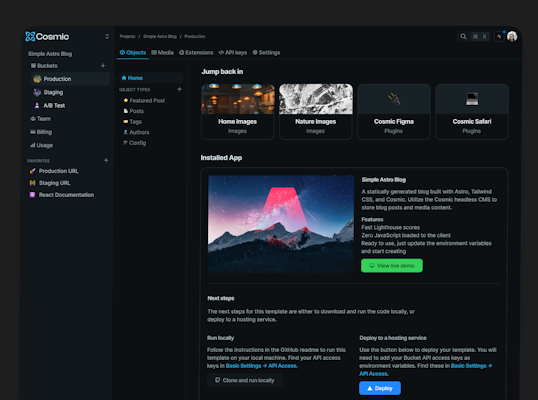Image resolution: width=538 pixels, height=400 pixels.
Task: Click the Production bucket avatar icon
Action: [37, 79]
